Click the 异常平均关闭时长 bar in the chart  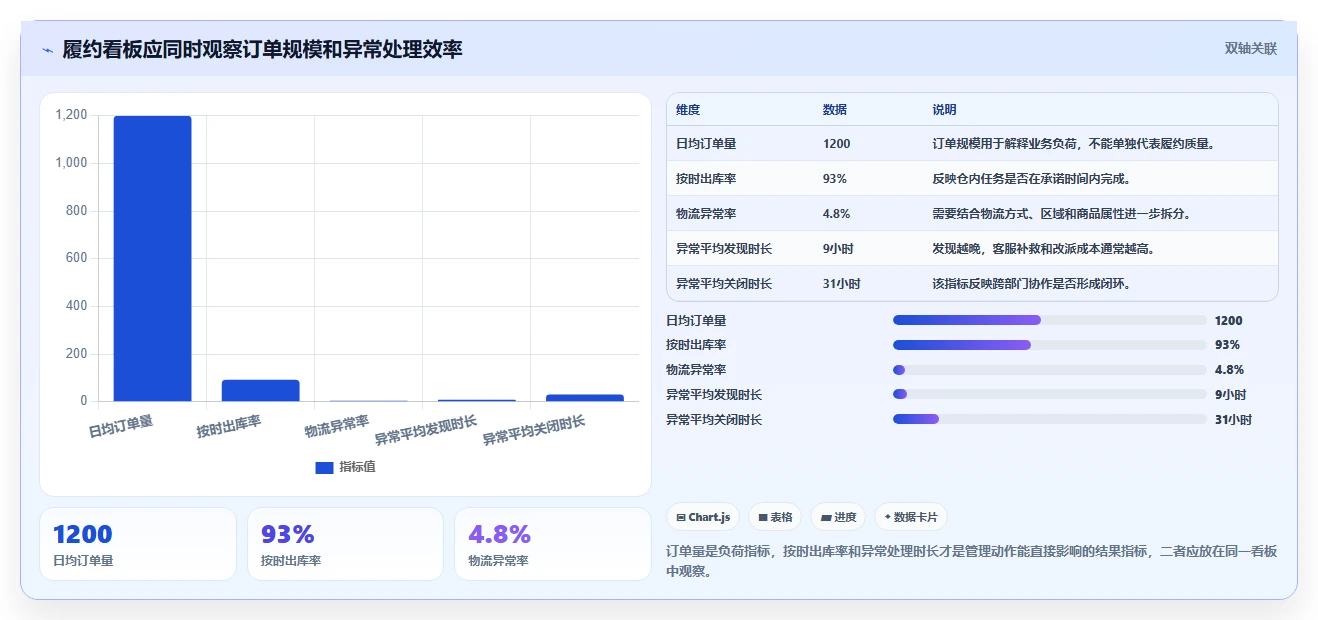click(584, 397)
